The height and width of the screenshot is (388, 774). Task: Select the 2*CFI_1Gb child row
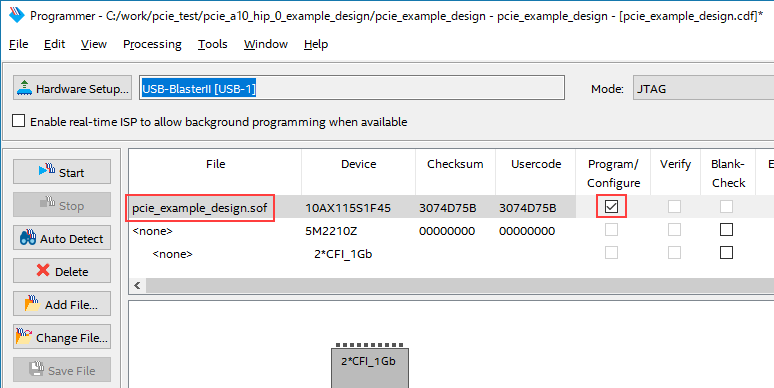coord(451,254)
